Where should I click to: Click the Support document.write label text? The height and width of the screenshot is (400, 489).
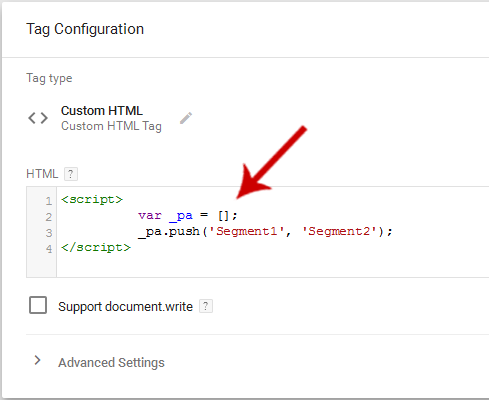pyautogui.click(x=125, y=307)
